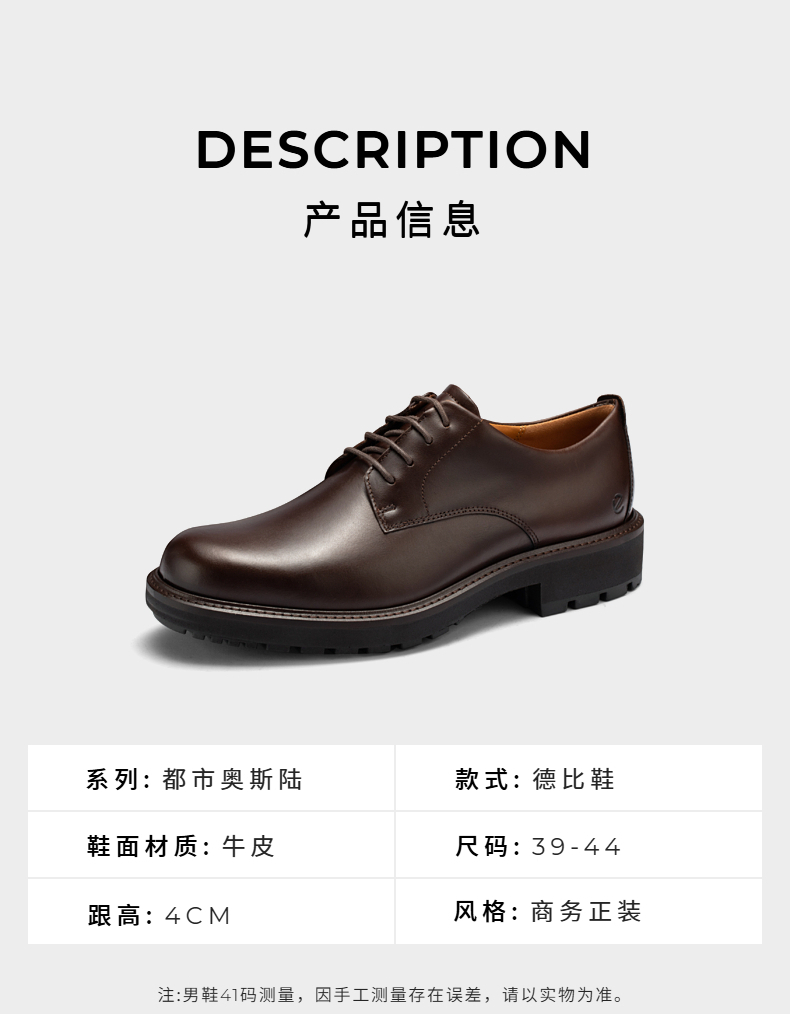Click the 4CM heel height value
Screen dimensions: 790x1014
point(198,916)
